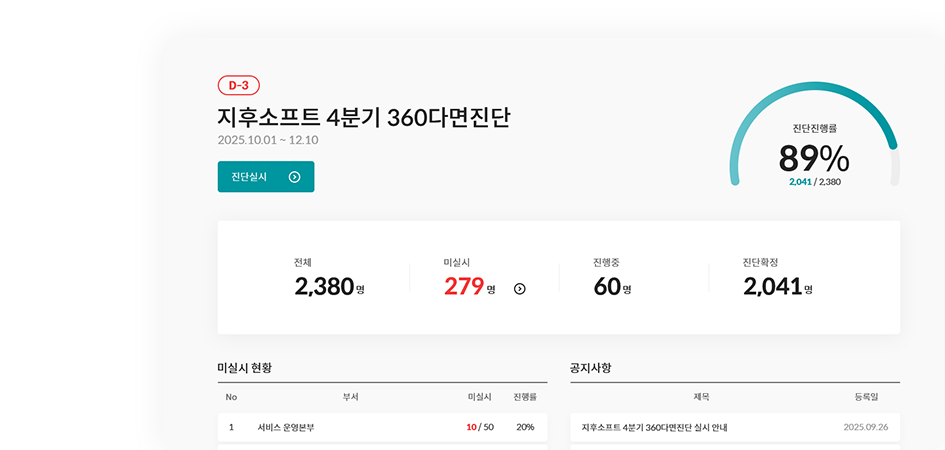Click the 진단실시 button

point(266,177)
